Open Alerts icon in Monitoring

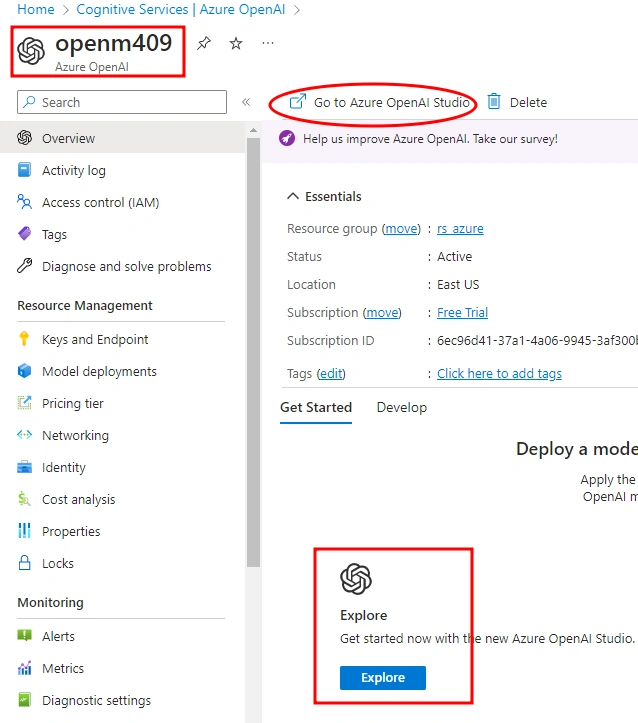coord(24,636)
